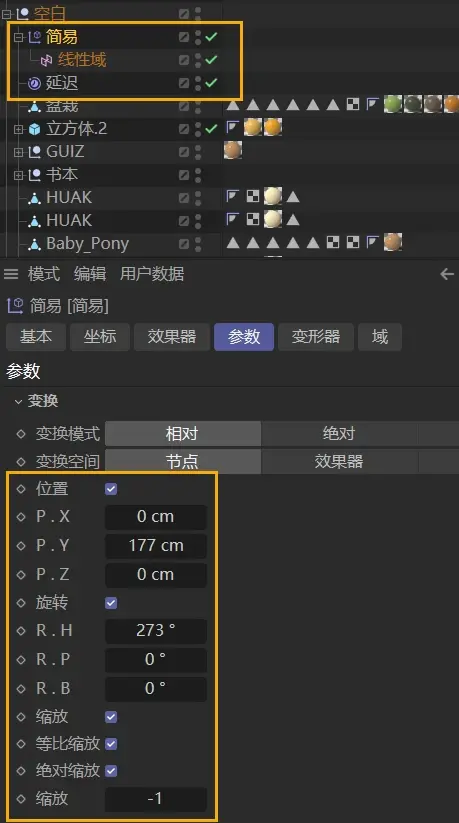Click the P . X value field

pos(155,517)
